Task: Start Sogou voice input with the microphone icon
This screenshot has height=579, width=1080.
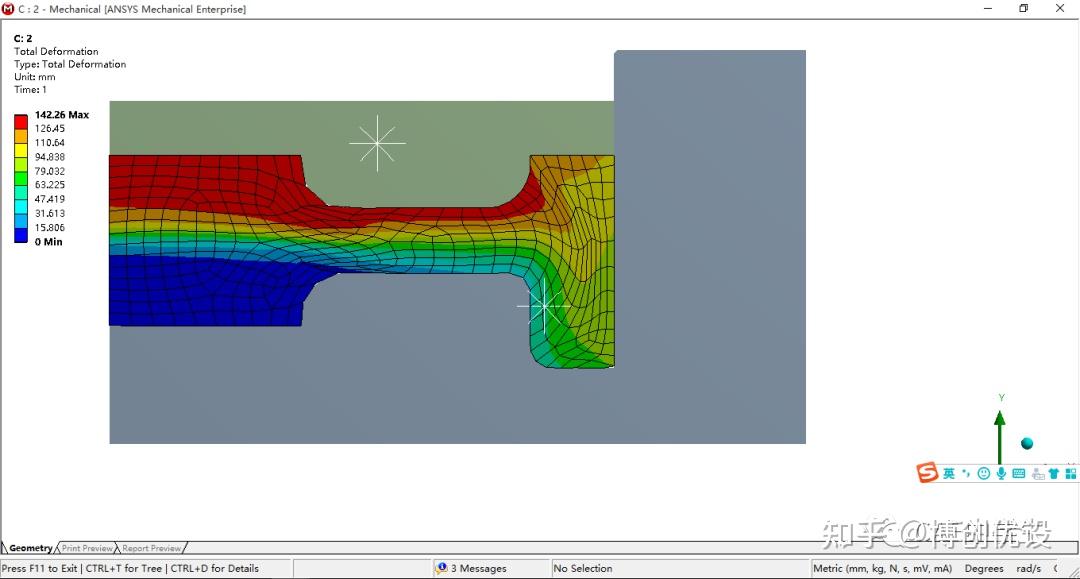Action: click(x=1001, y=473)
